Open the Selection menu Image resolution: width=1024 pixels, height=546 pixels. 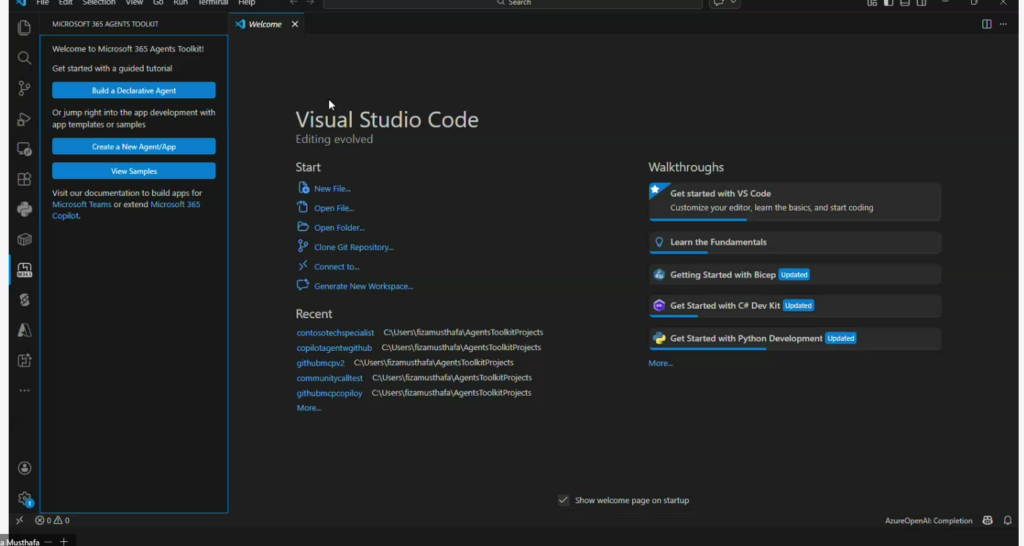99,3
